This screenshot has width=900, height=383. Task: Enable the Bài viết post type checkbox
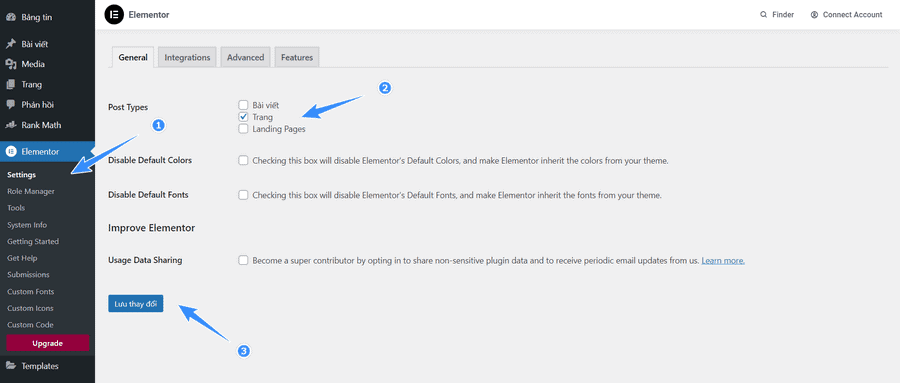243,105
